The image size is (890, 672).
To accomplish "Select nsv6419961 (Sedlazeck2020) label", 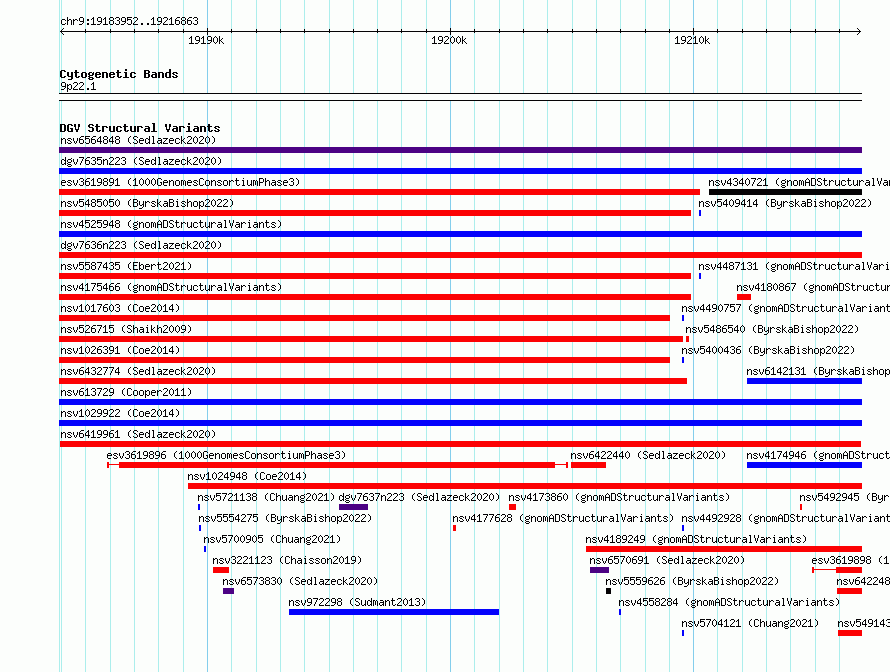I will (x=138, y=434).
